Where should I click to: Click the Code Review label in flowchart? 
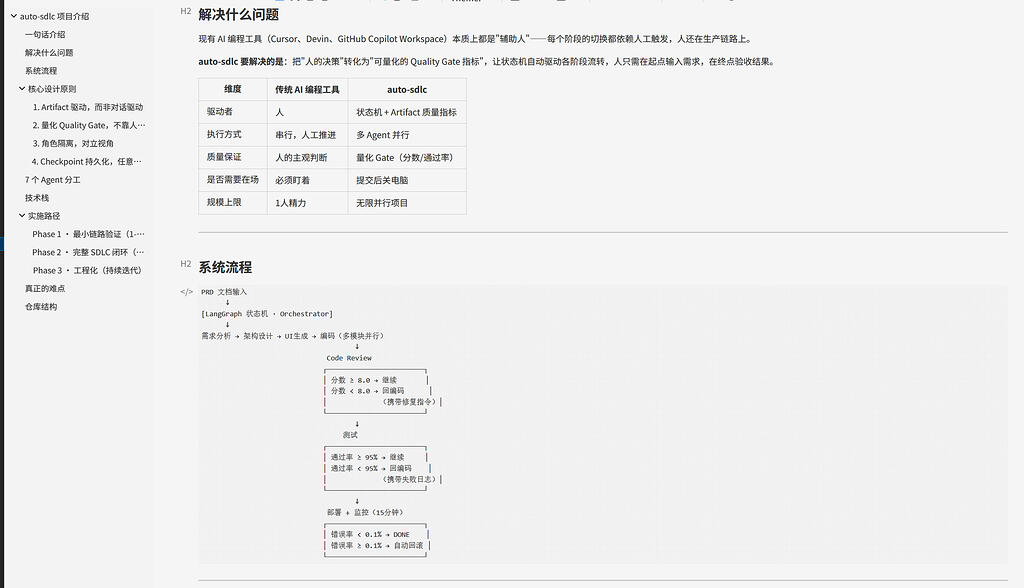point(349,358)
